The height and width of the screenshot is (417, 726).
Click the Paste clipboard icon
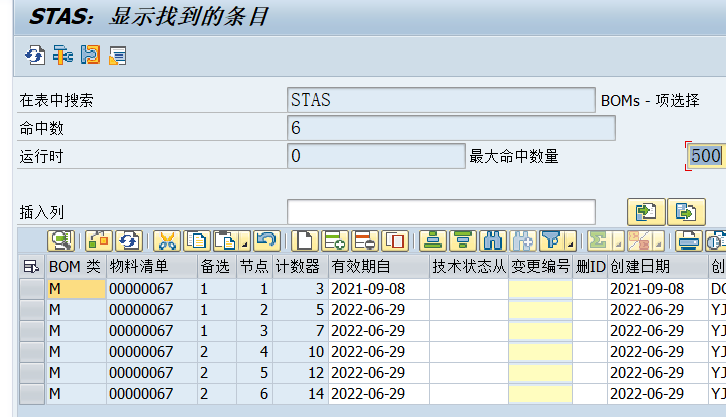pyautogui.click(x=226, y=241)
